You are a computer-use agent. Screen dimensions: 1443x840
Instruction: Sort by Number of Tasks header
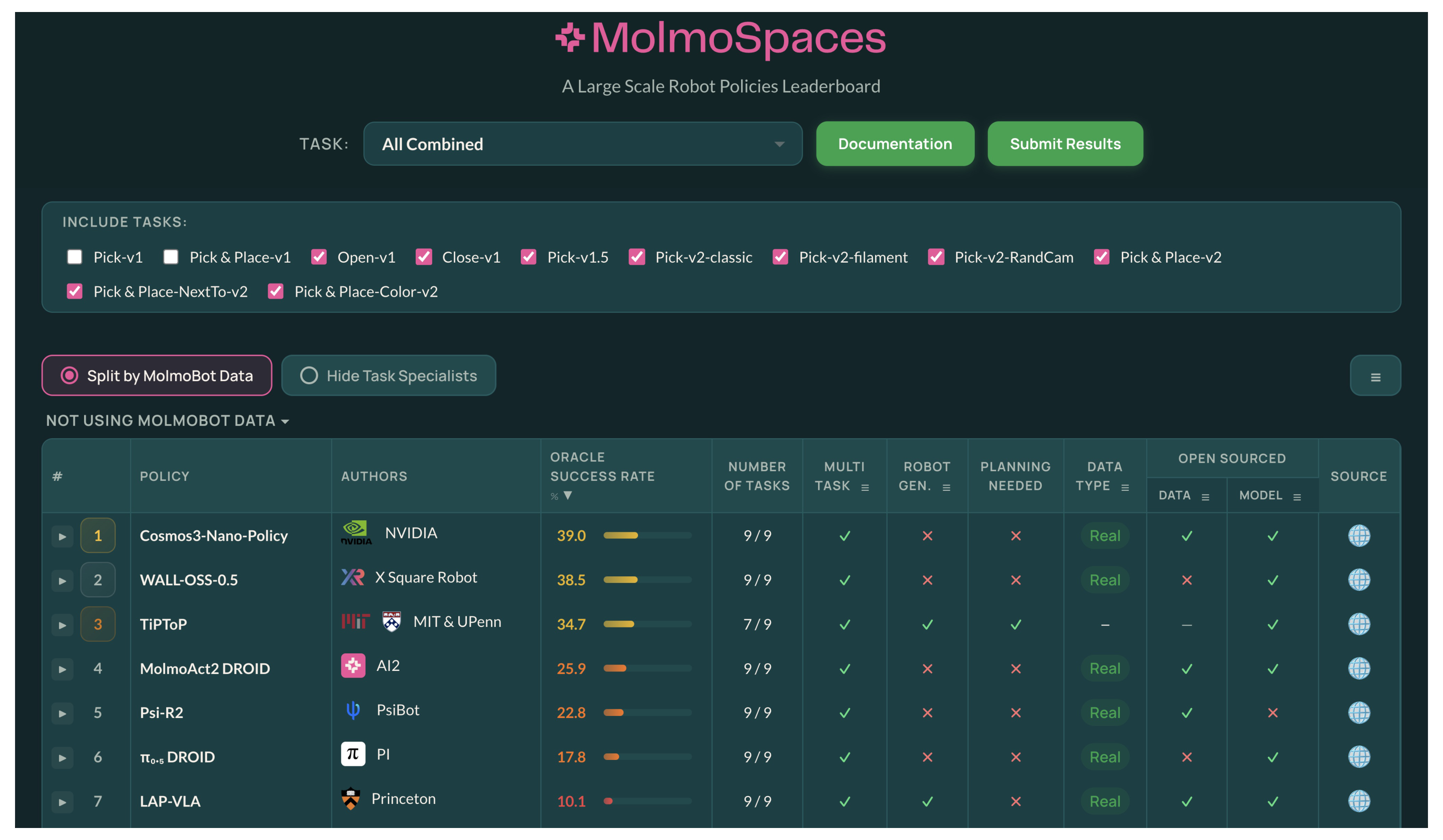(757, 476)
